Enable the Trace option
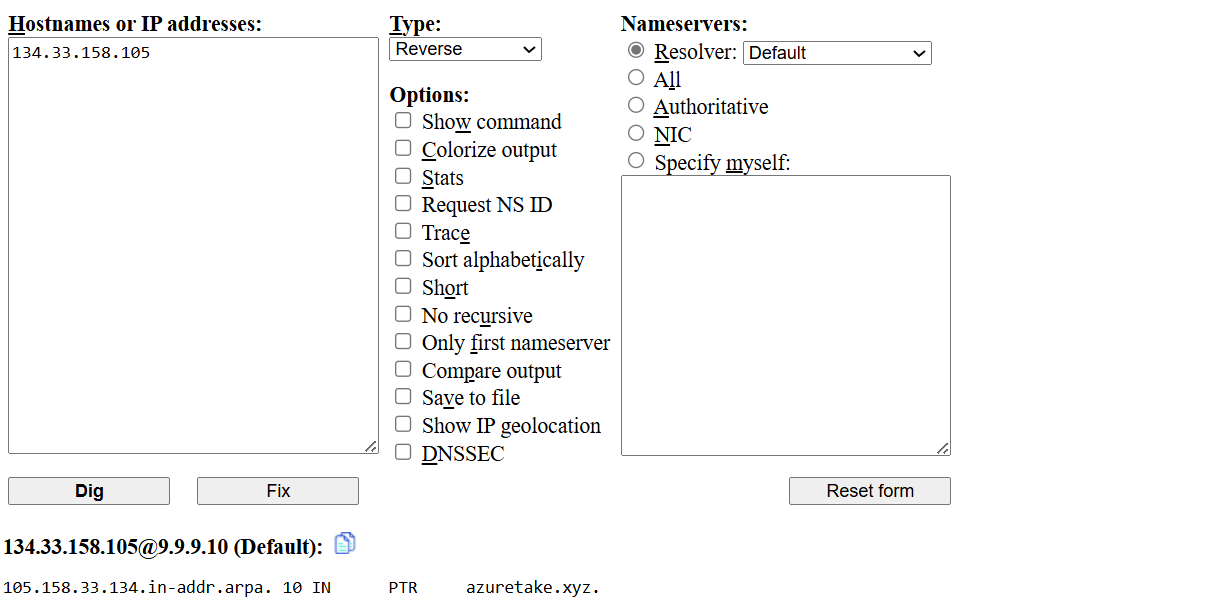 pyautogui.click(x=403, y=230)
